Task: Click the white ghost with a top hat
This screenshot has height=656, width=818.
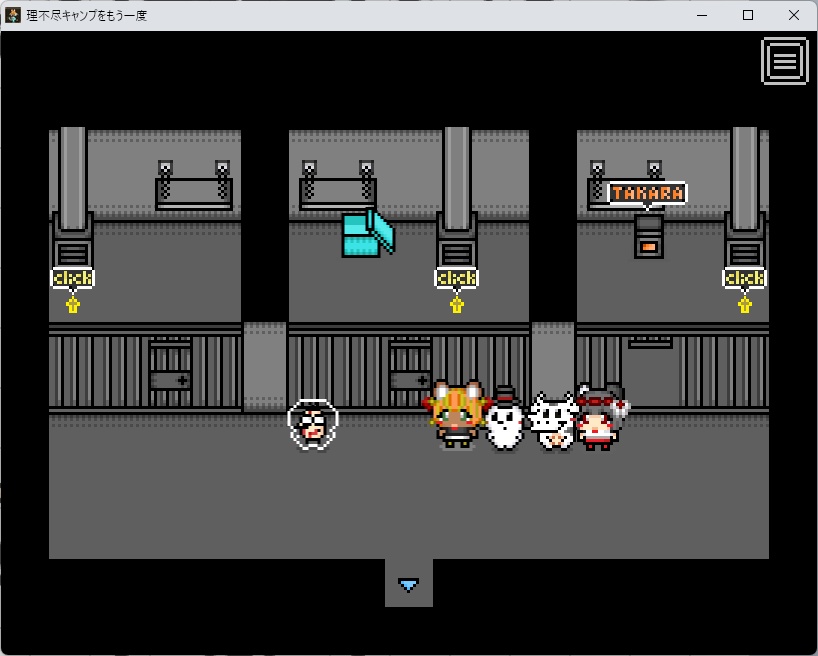Action: [x=504, y=418]
